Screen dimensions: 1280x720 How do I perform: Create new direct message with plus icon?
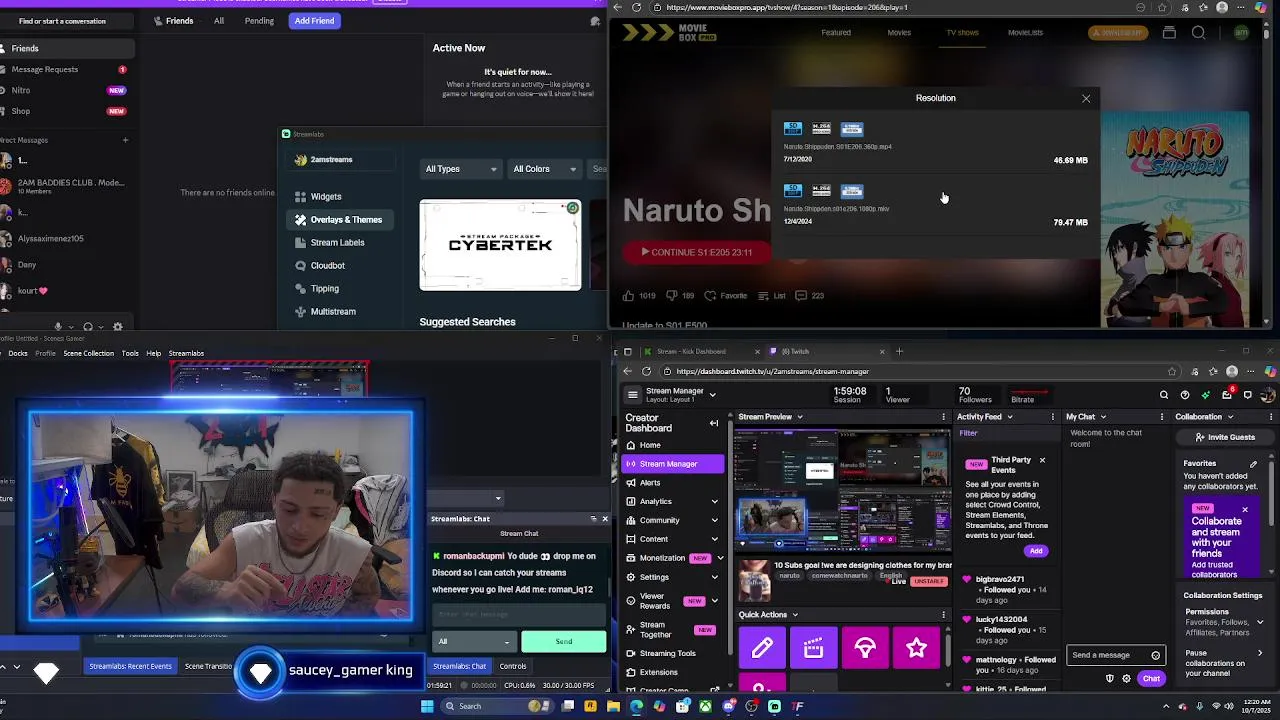(125, 140)
